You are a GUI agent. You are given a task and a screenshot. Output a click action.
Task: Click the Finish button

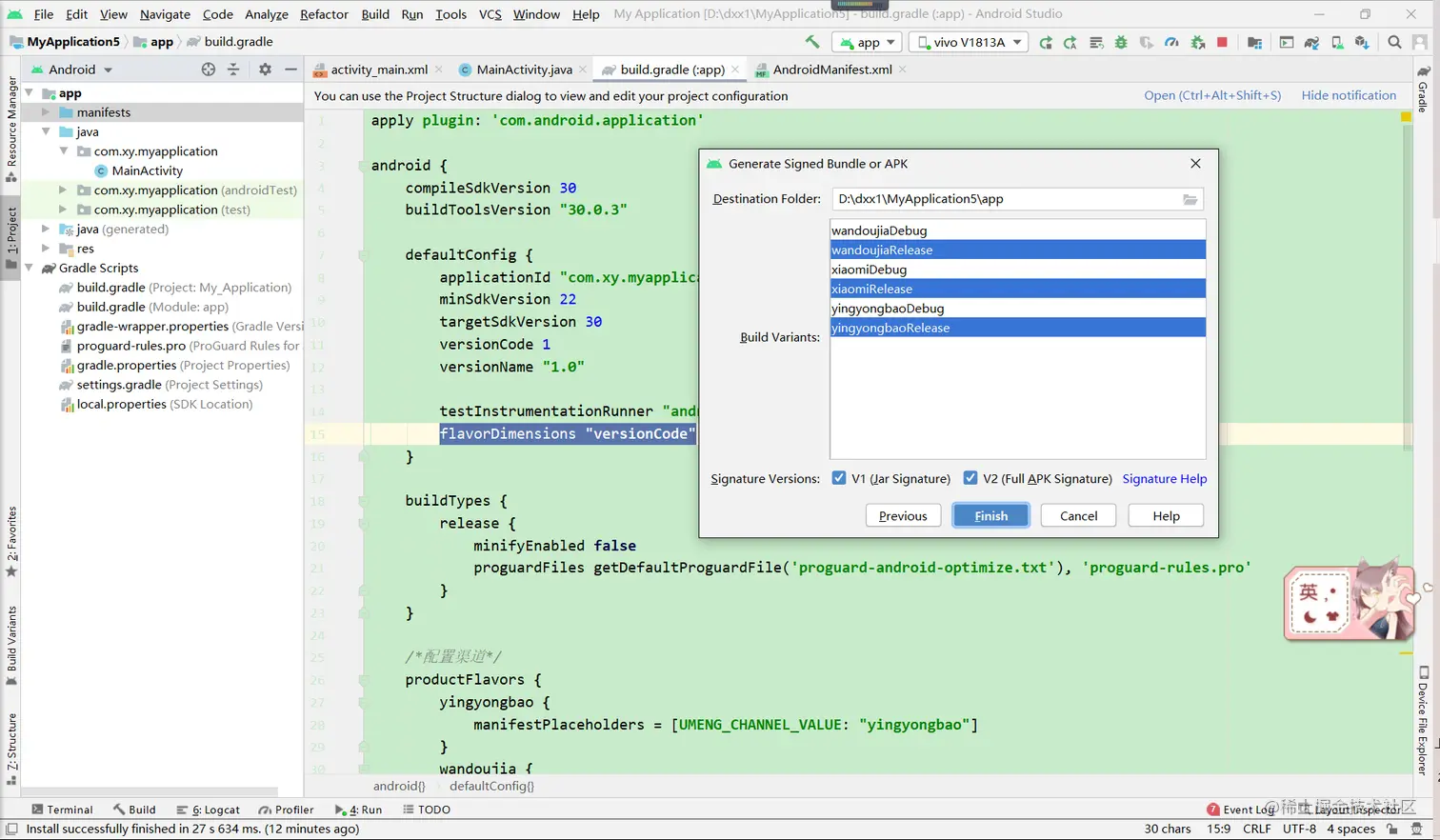(990, 515)
